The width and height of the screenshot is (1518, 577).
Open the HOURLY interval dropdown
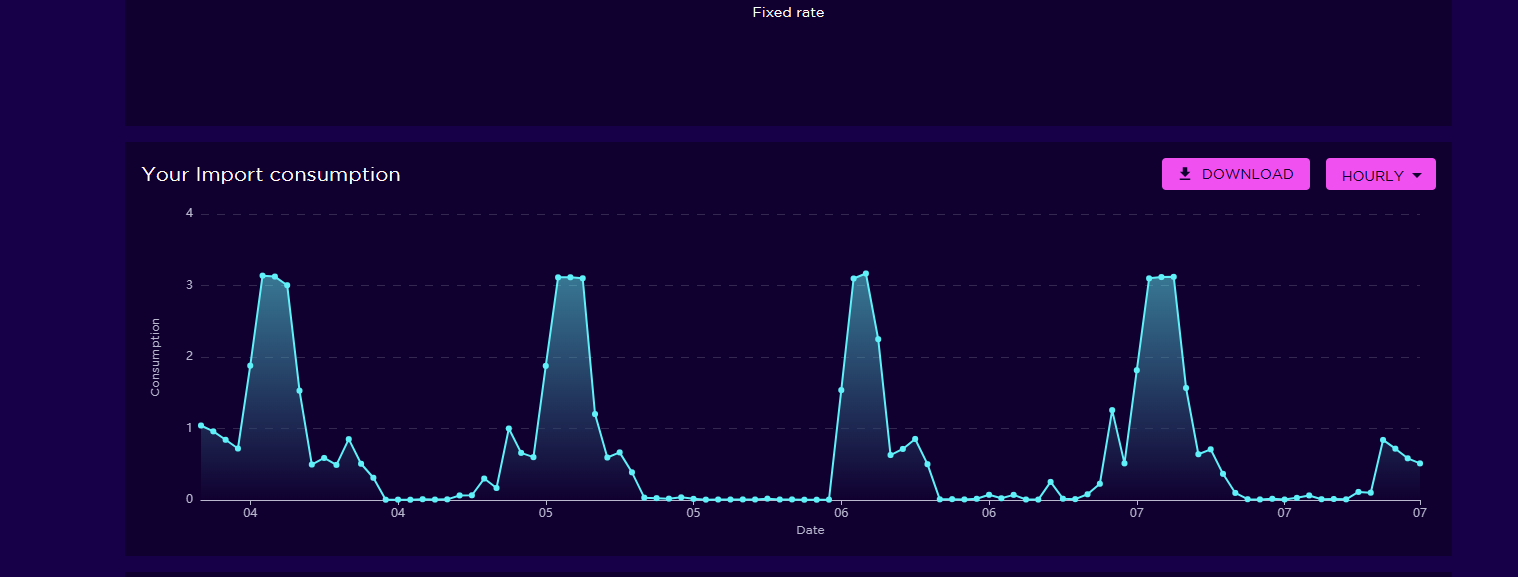click(x=1380, y=174)
